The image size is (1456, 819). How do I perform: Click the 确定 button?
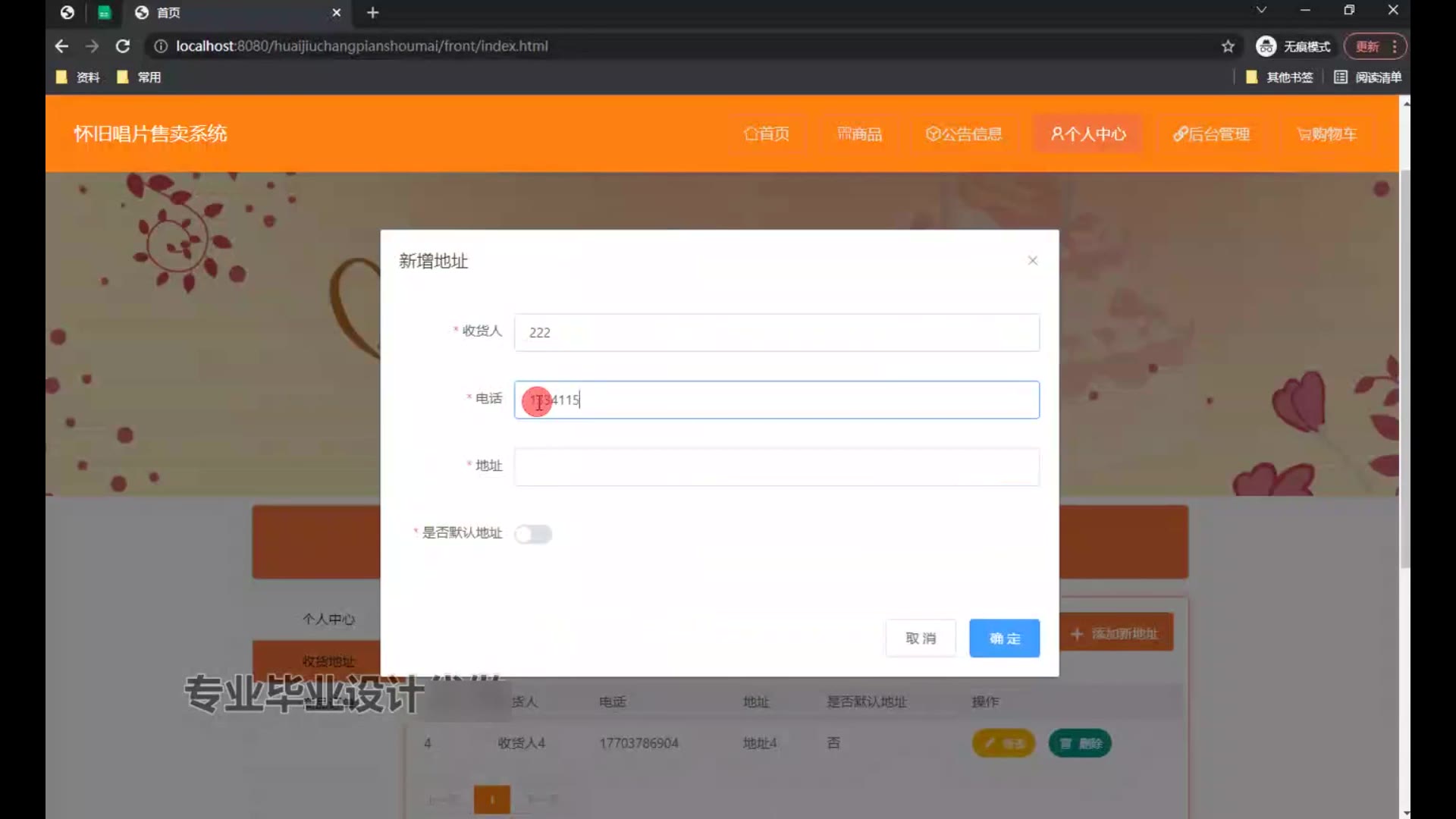pos(1004,639)
